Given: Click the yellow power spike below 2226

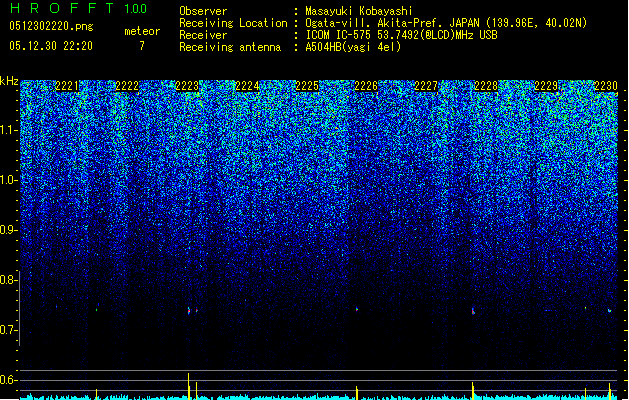Looking at the screenshot, I should (x=357, y=393).
